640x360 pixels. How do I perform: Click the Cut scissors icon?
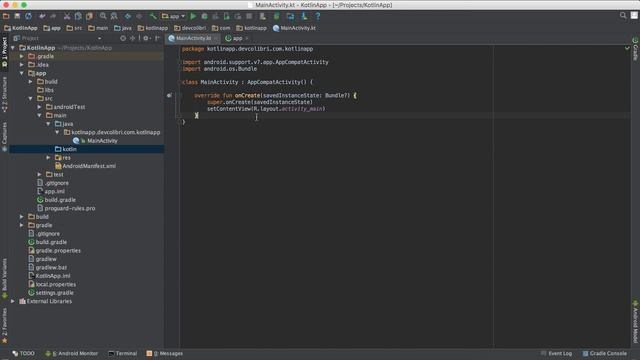67,16
